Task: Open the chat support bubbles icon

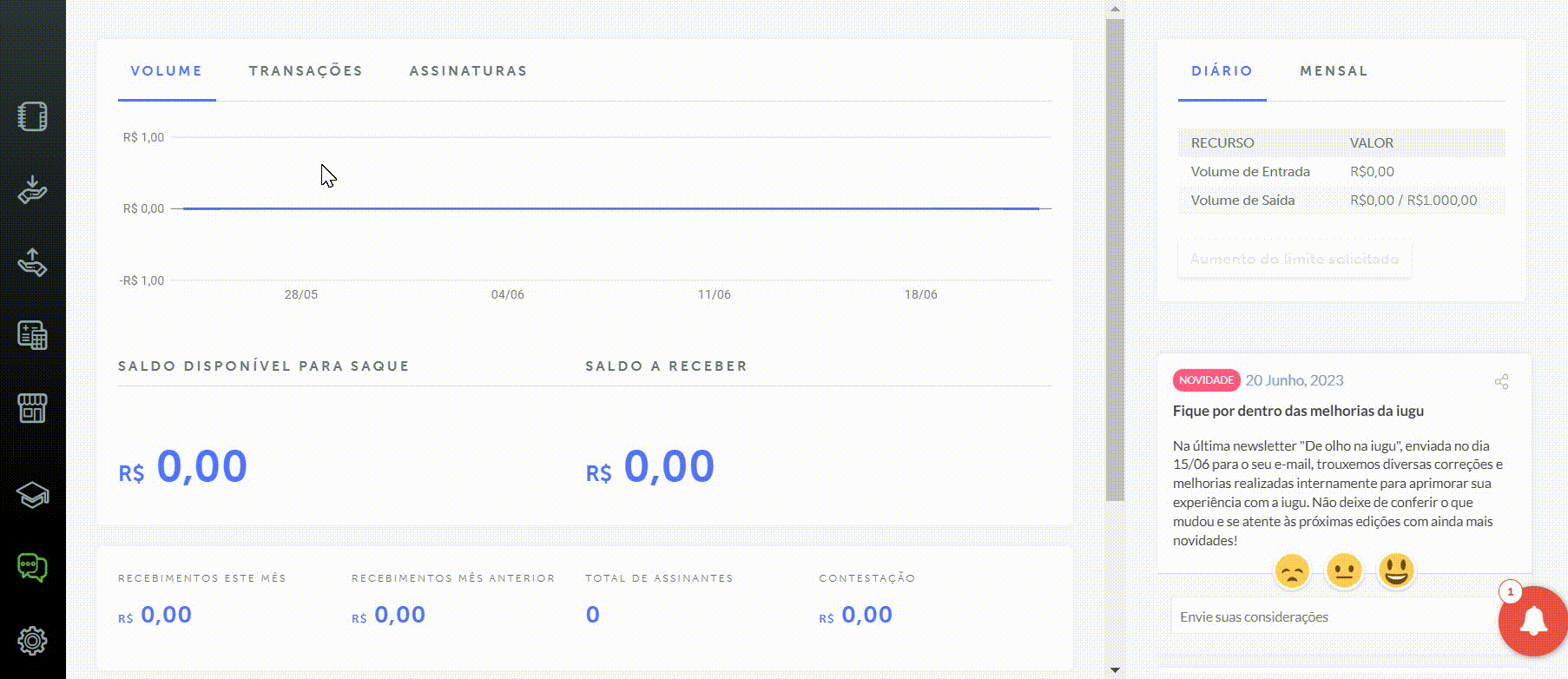Action: [x=32, y=568]
